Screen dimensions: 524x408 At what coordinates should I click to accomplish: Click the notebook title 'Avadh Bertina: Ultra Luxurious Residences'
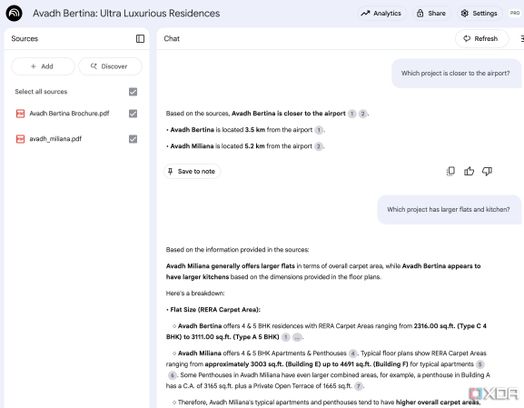126,13
